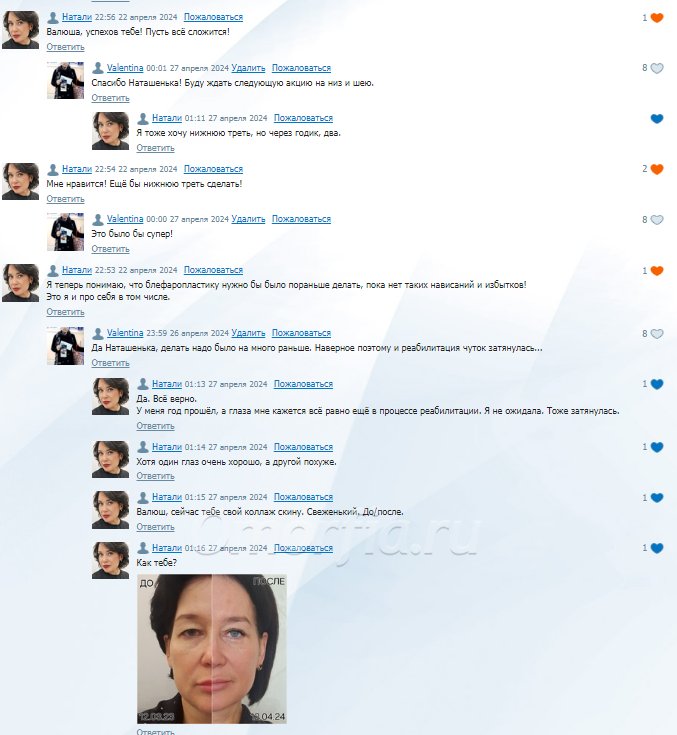677x735 pixels.
Task: Click blue heart on 01:13 Натали reply
Action: coord(657,384)
